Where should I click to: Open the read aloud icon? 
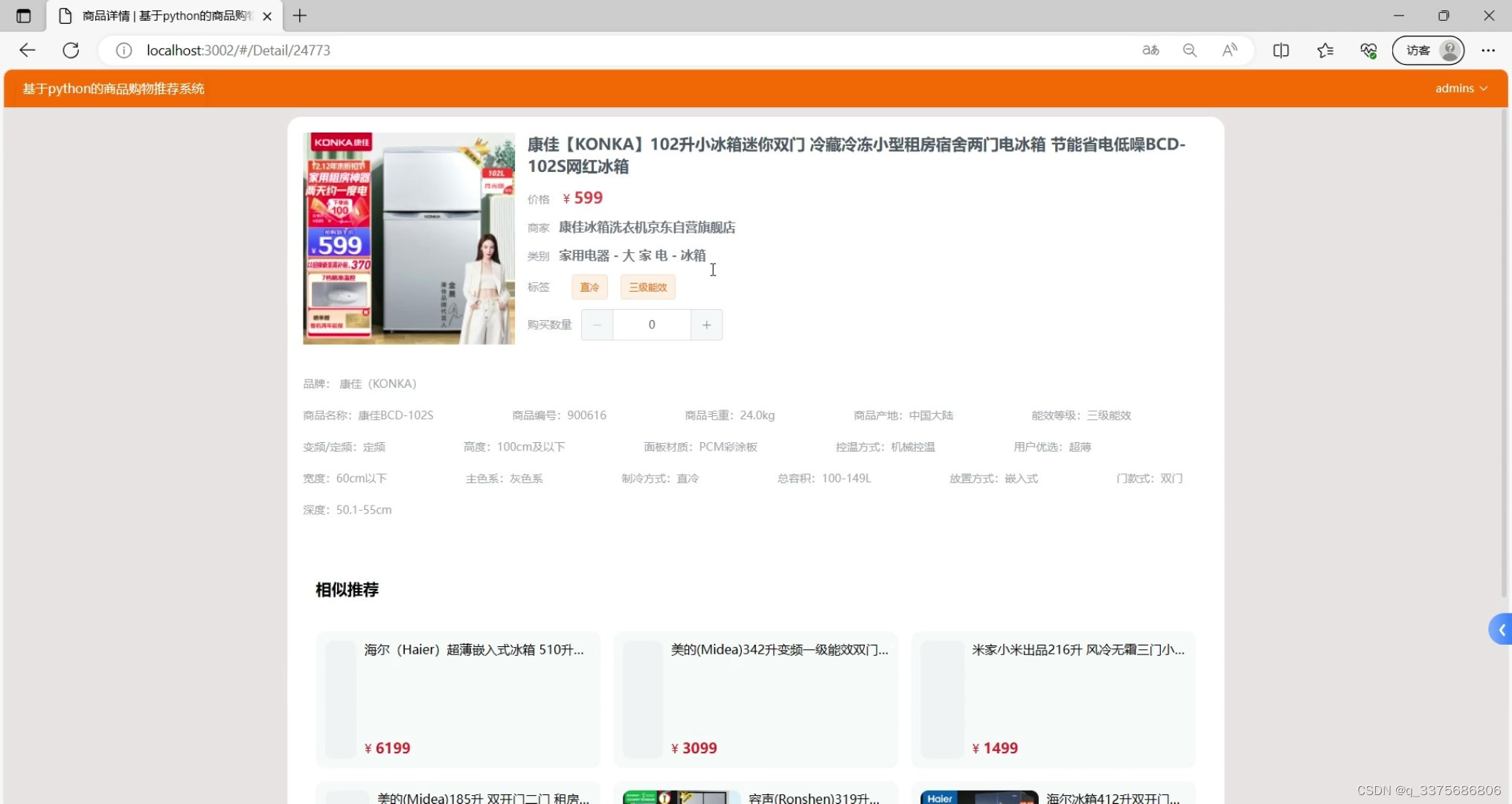[x=1229, y=50]
